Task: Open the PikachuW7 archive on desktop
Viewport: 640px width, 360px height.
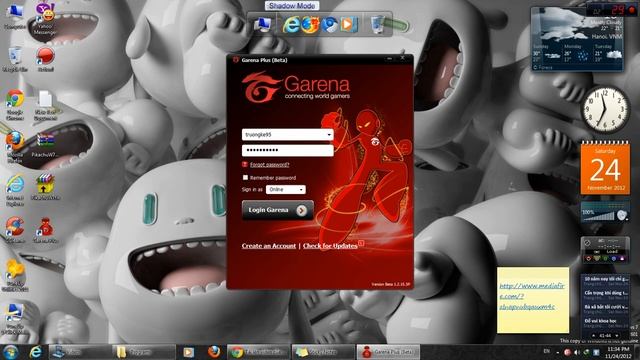Action: point(45,145)
